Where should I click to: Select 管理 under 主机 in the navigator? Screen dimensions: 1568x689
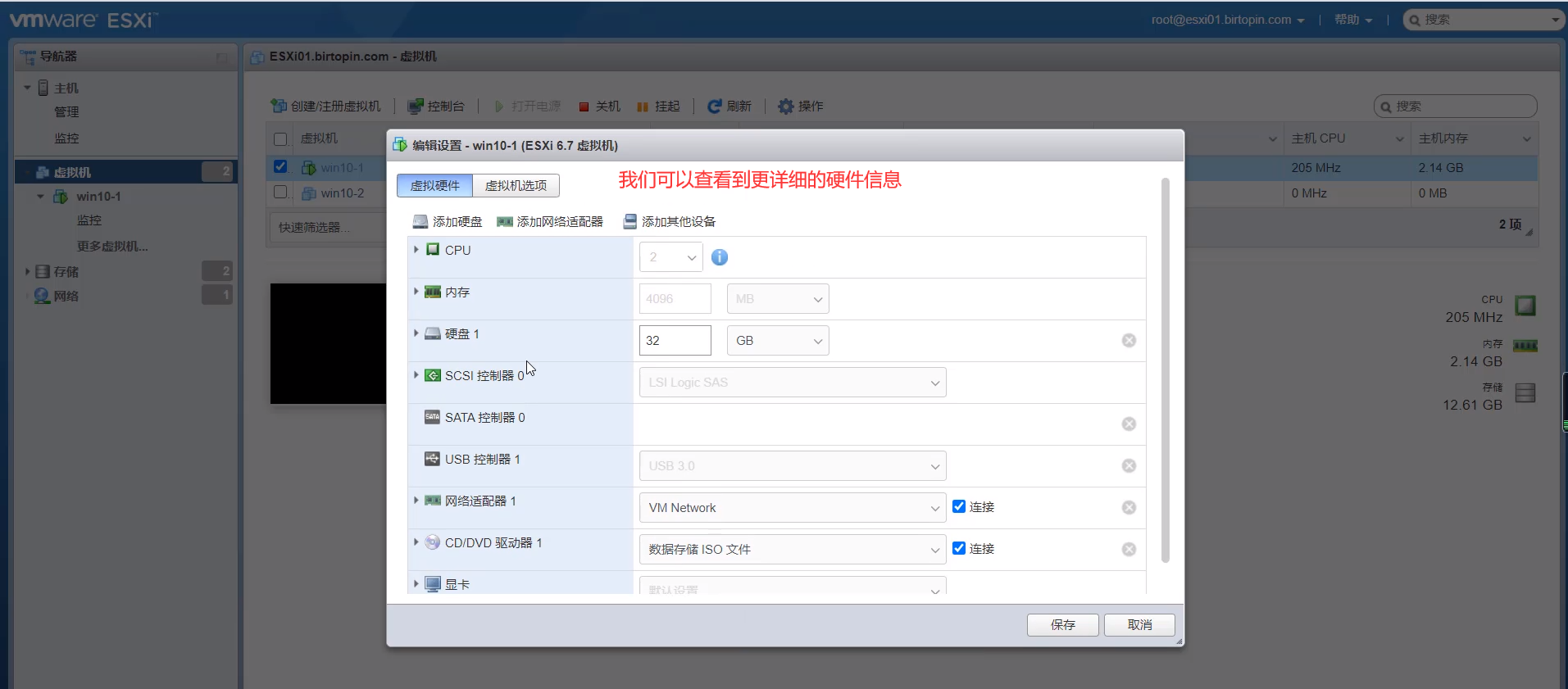tap(66, 112)
